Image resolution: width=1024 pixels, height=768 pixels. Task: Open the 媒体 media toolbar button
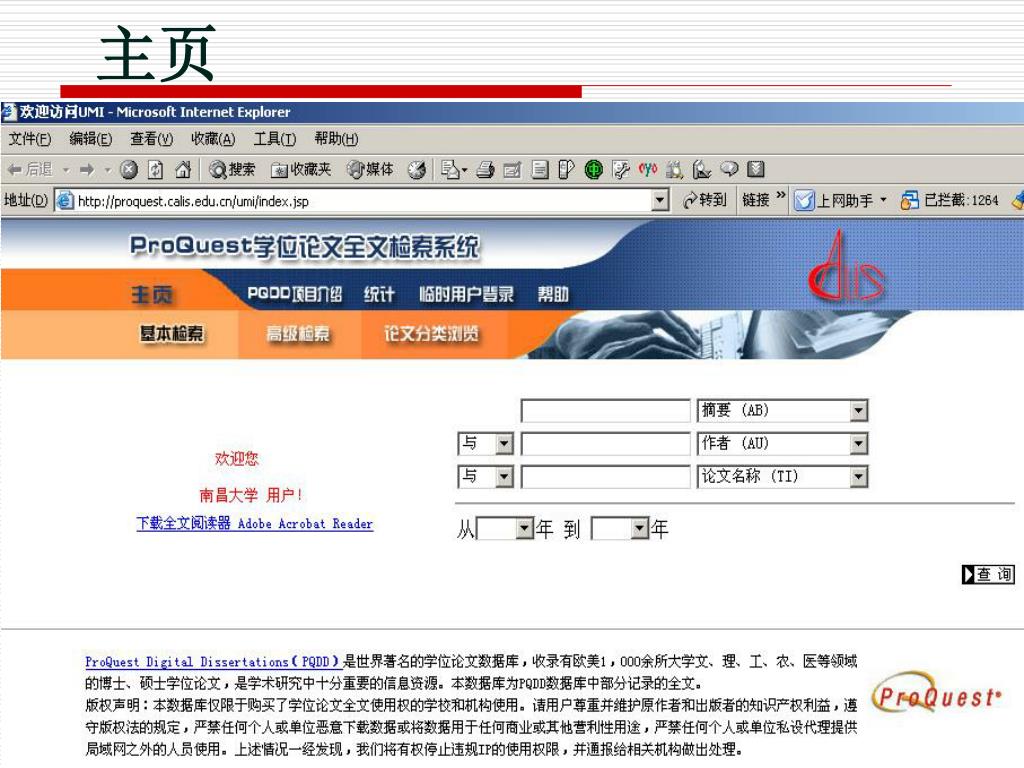click(370, 170)
